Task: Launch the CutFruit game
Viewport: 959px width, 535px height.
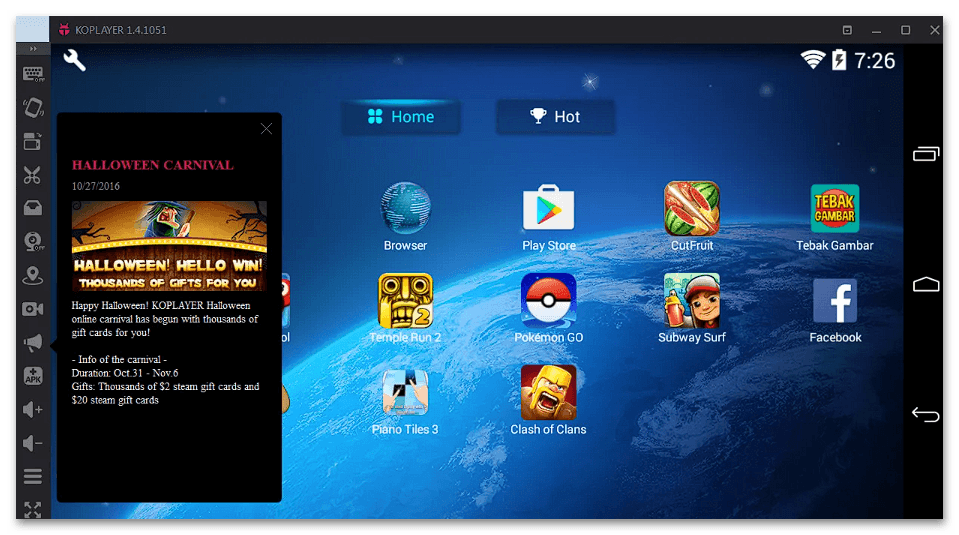Action: point(692,216)
